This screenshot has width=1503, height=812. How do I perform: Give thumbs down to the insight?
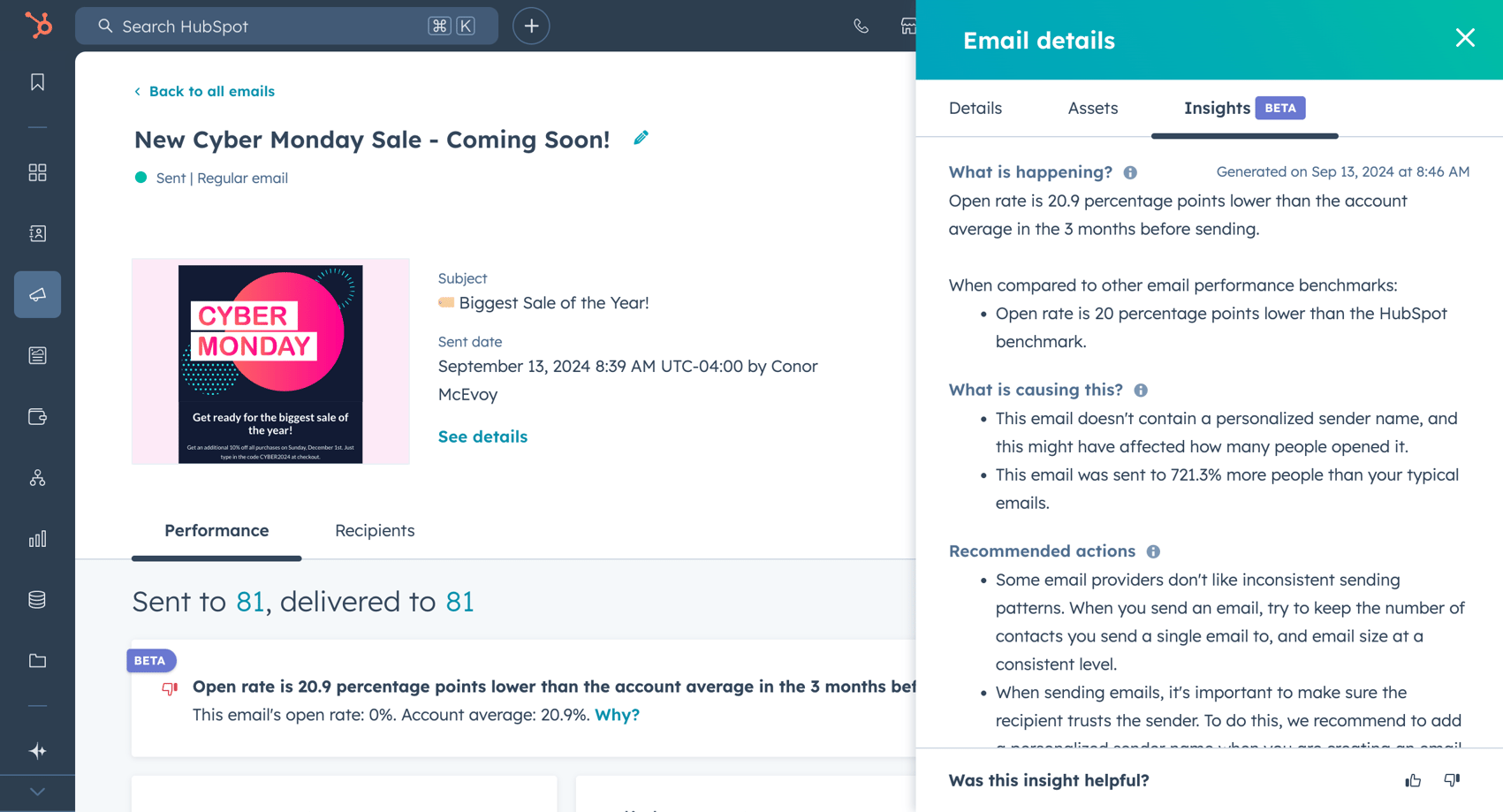(1452, 780)
